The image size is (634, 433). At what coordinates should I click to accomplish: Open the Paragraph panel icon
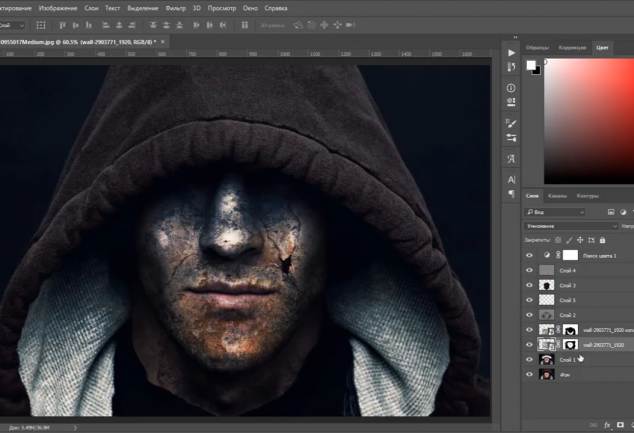tap(511, 194)
